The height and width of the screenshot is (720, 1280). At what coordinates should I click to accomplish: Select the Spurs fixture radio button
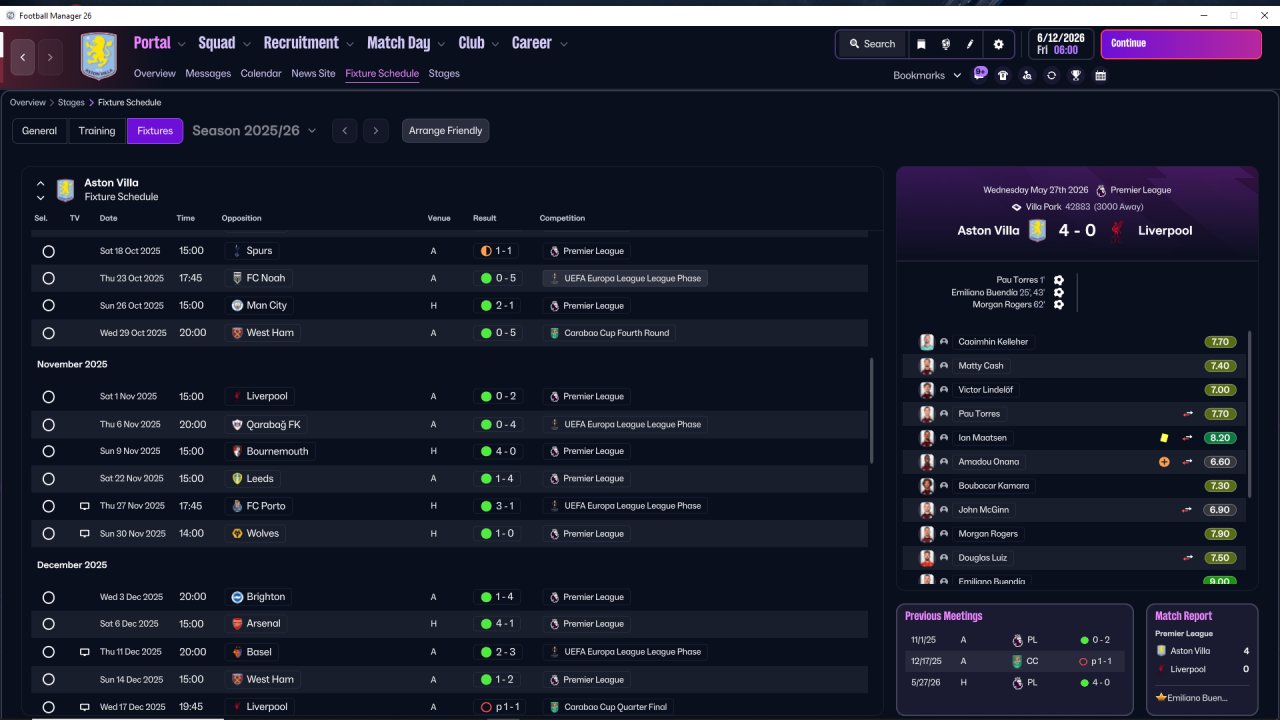tap(48, 251)
